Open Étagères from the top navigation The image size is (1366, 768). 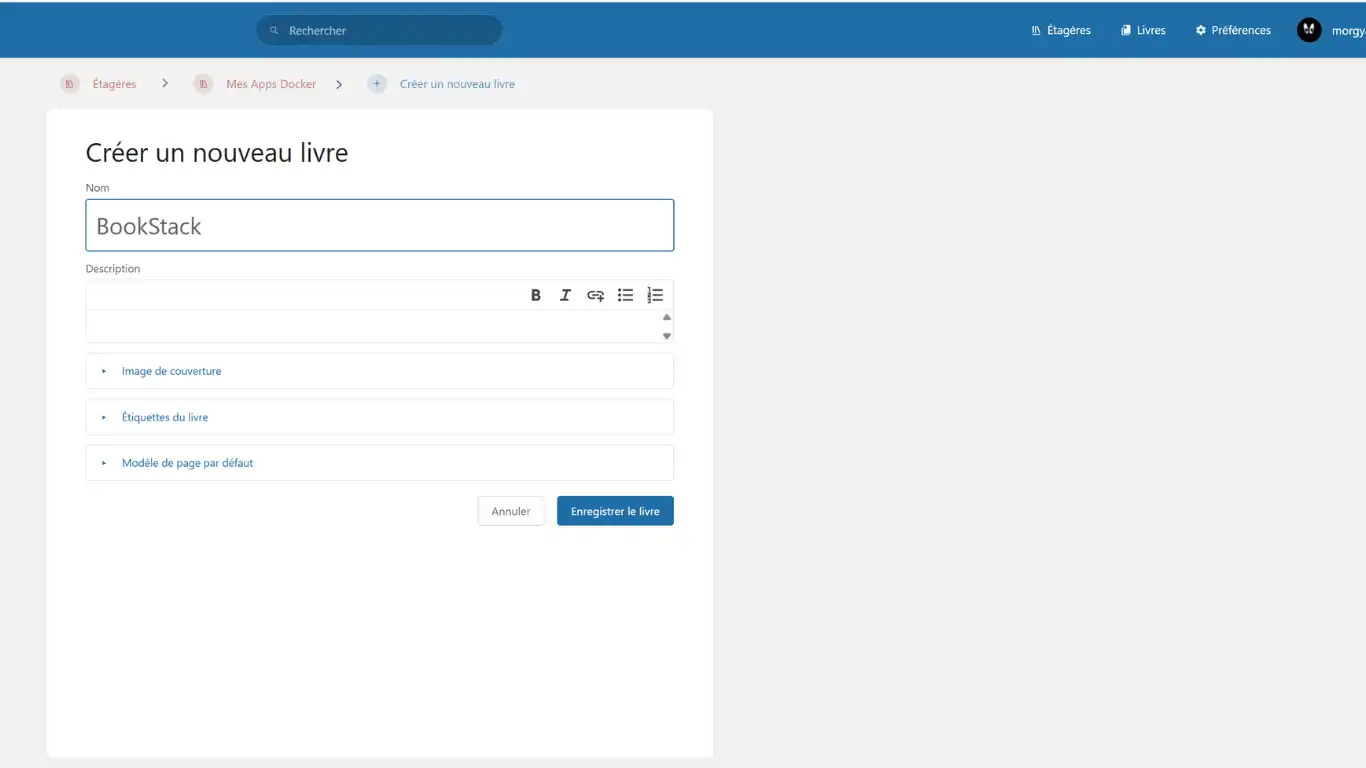(1061, 30)
